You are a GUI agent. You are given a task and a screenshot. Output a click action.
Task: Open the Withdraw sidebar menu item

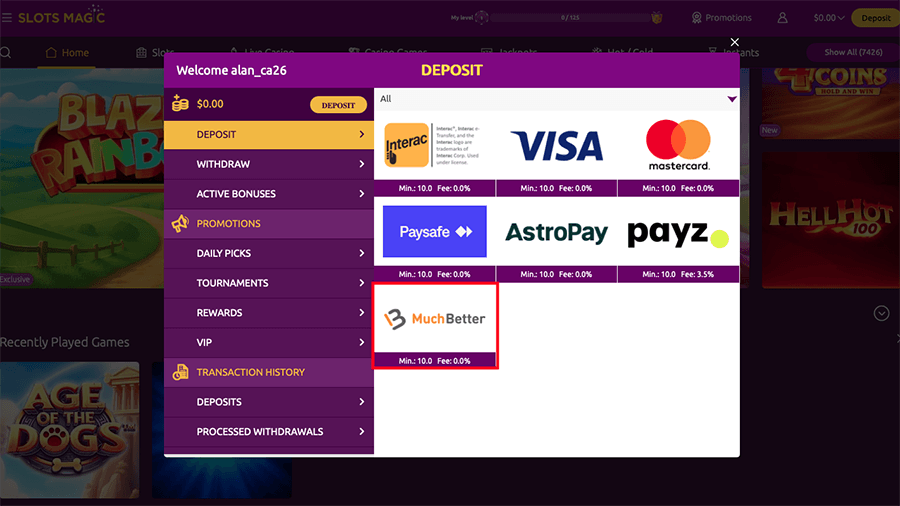(269, 164)
